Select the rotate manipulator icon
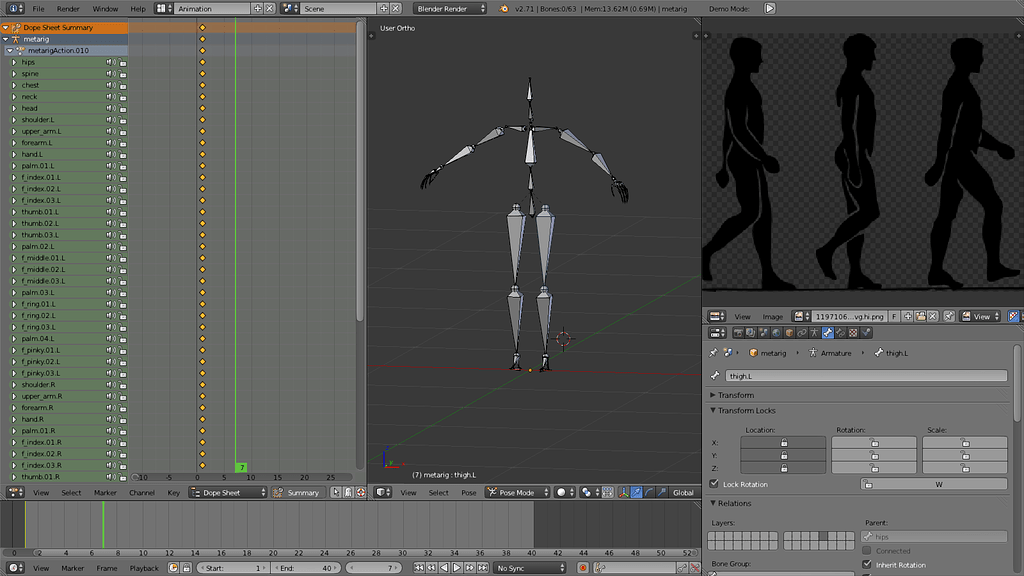 point(648,492)
